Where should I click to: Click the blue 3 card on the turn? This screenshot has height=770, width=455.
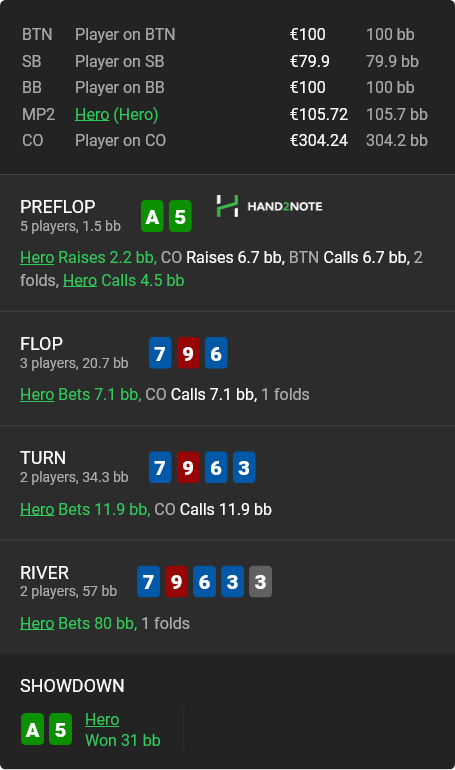[244, 467]
